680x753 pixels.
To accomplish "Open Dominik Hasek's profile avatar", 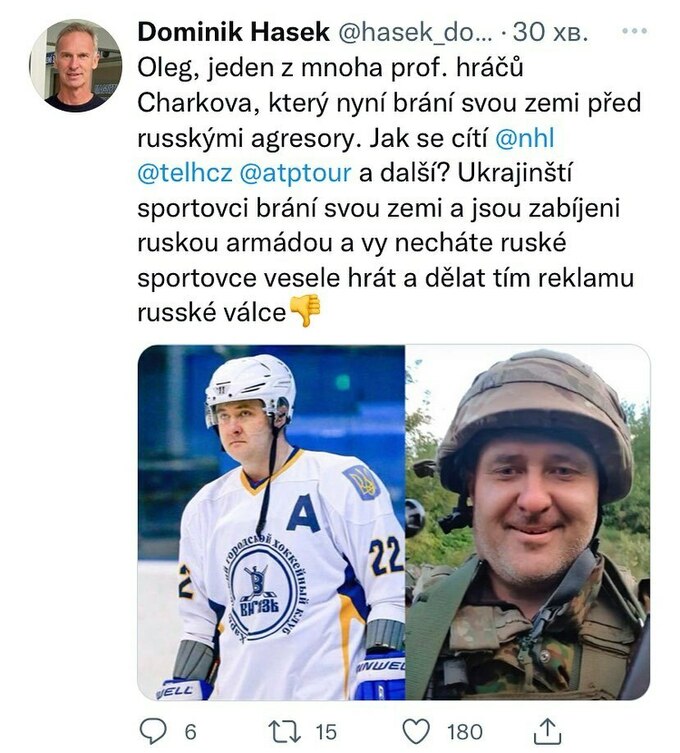I will click(x=75, y=66).
